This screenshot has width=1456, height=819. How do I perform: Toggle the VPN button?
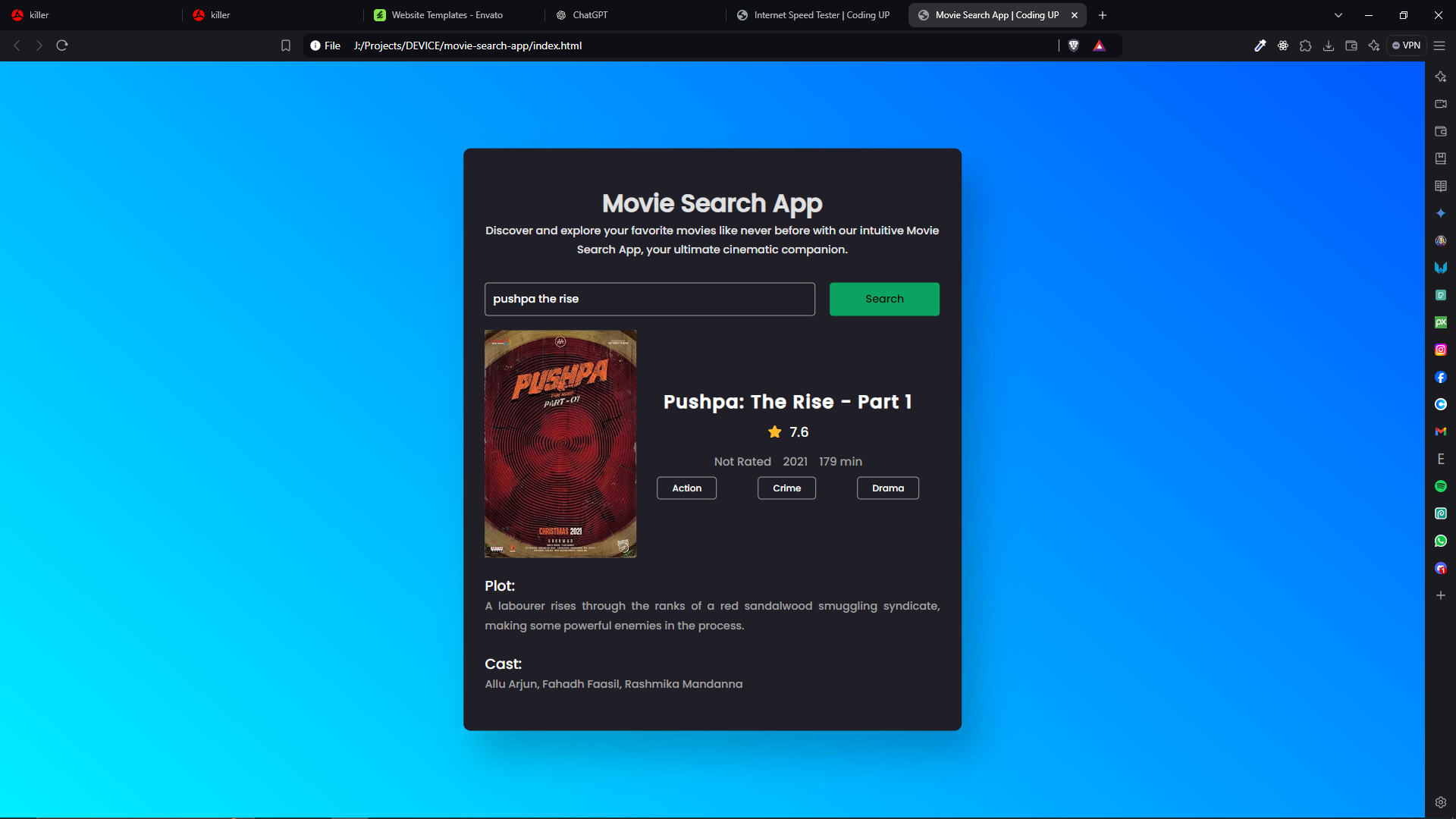pyautogui.click(x=1407, y=45)
